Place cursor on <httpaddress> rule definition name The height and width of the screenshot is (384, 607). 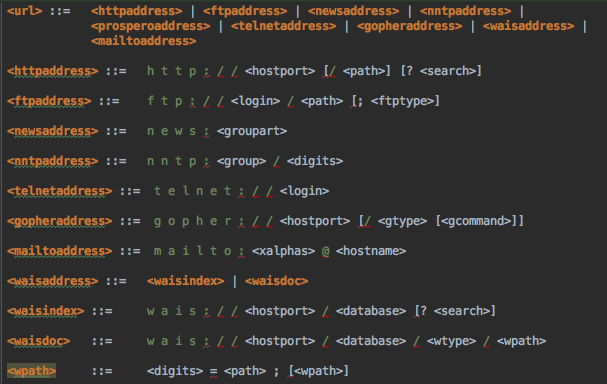point(53,71)
